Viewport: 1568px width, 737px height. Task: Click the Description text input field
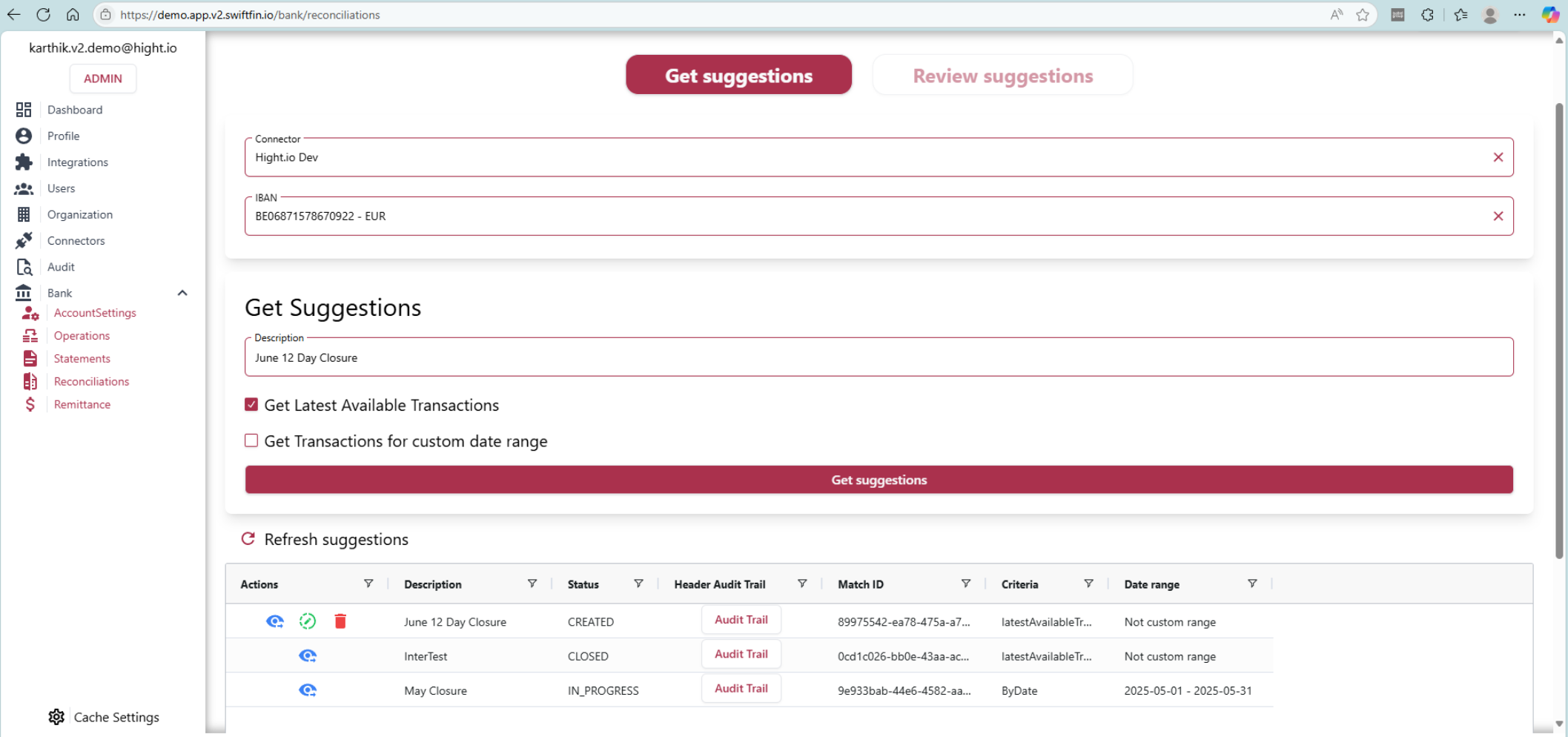pos(879,358)
